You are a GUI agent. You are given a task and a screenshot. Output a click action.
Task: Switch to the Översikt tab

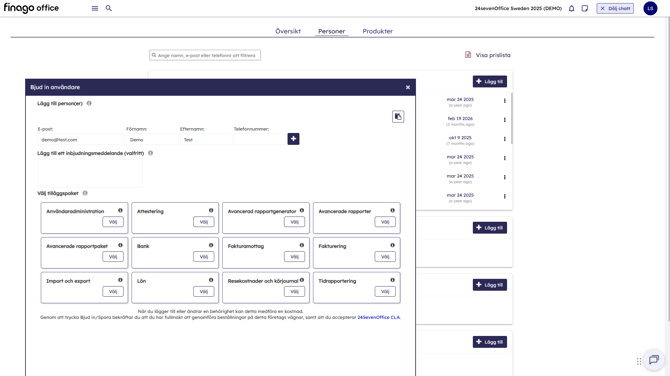[x=288, y=31]
